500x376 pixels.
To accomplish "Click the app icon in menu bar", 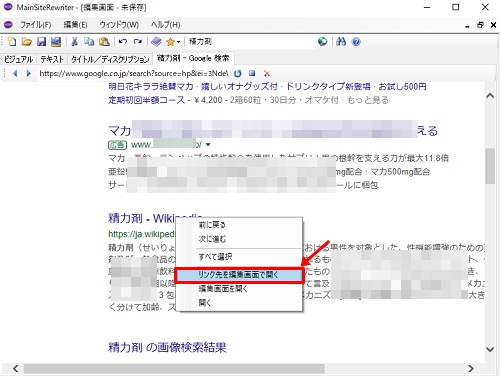I will (8, 25).
